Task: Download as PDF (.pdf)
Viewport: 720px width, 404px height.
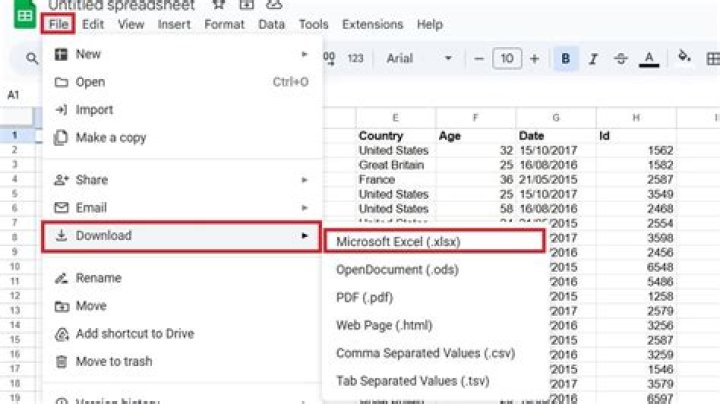Action: coord(435,298)
